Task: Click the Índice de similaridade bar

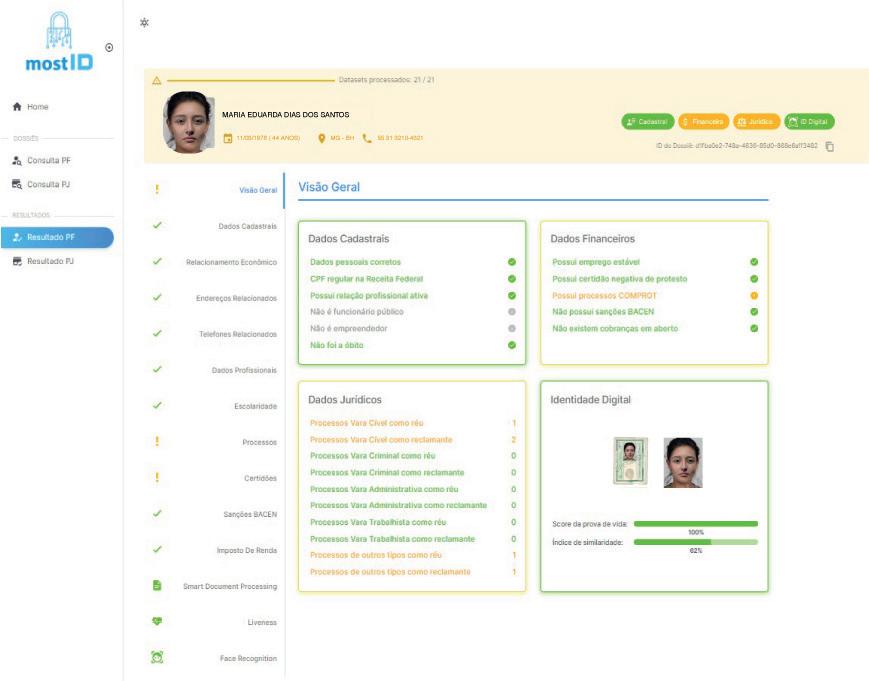Action: (696, 542)
